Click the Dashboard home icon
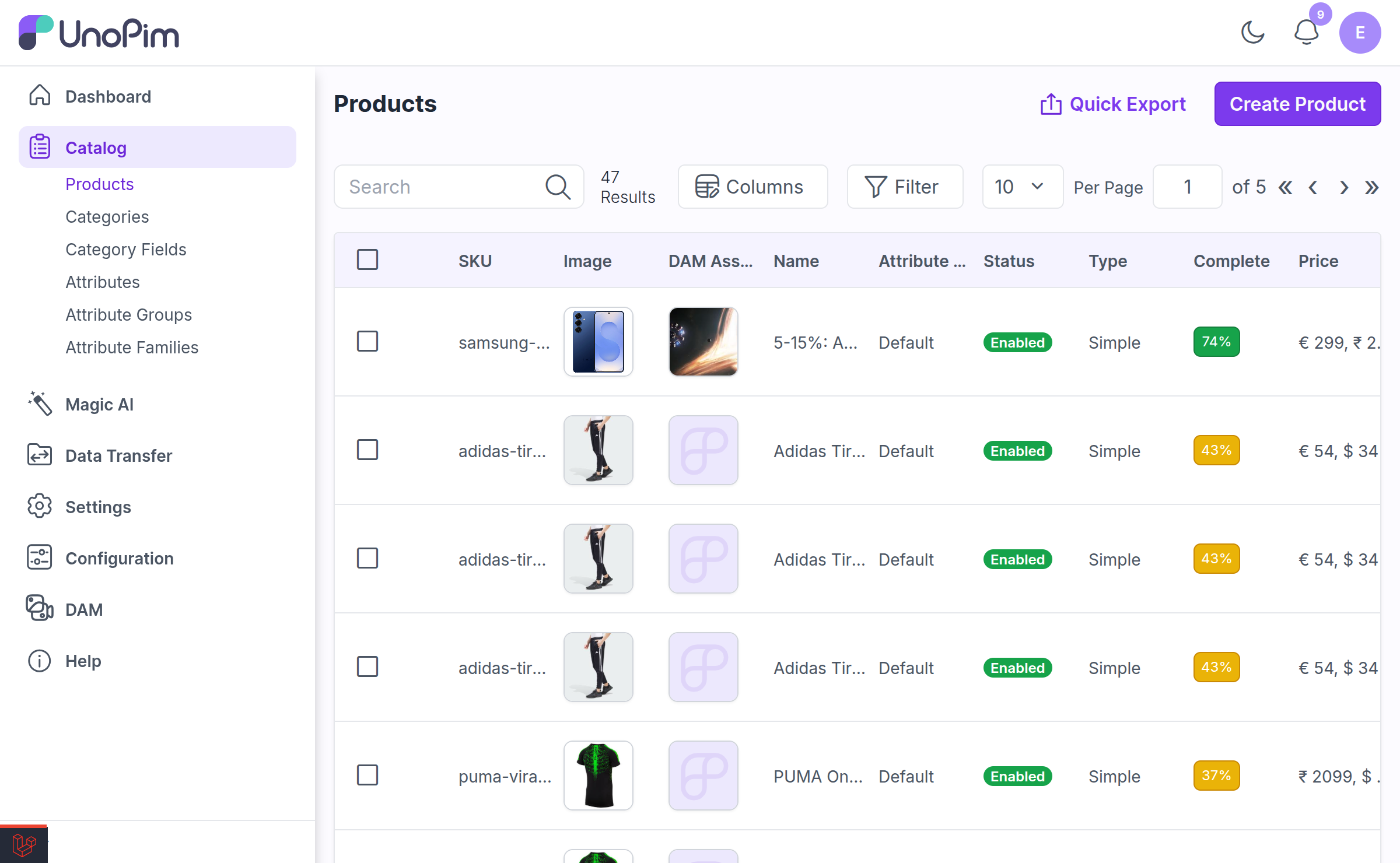This screenshot has width=1400, height=863. [40, 96]
